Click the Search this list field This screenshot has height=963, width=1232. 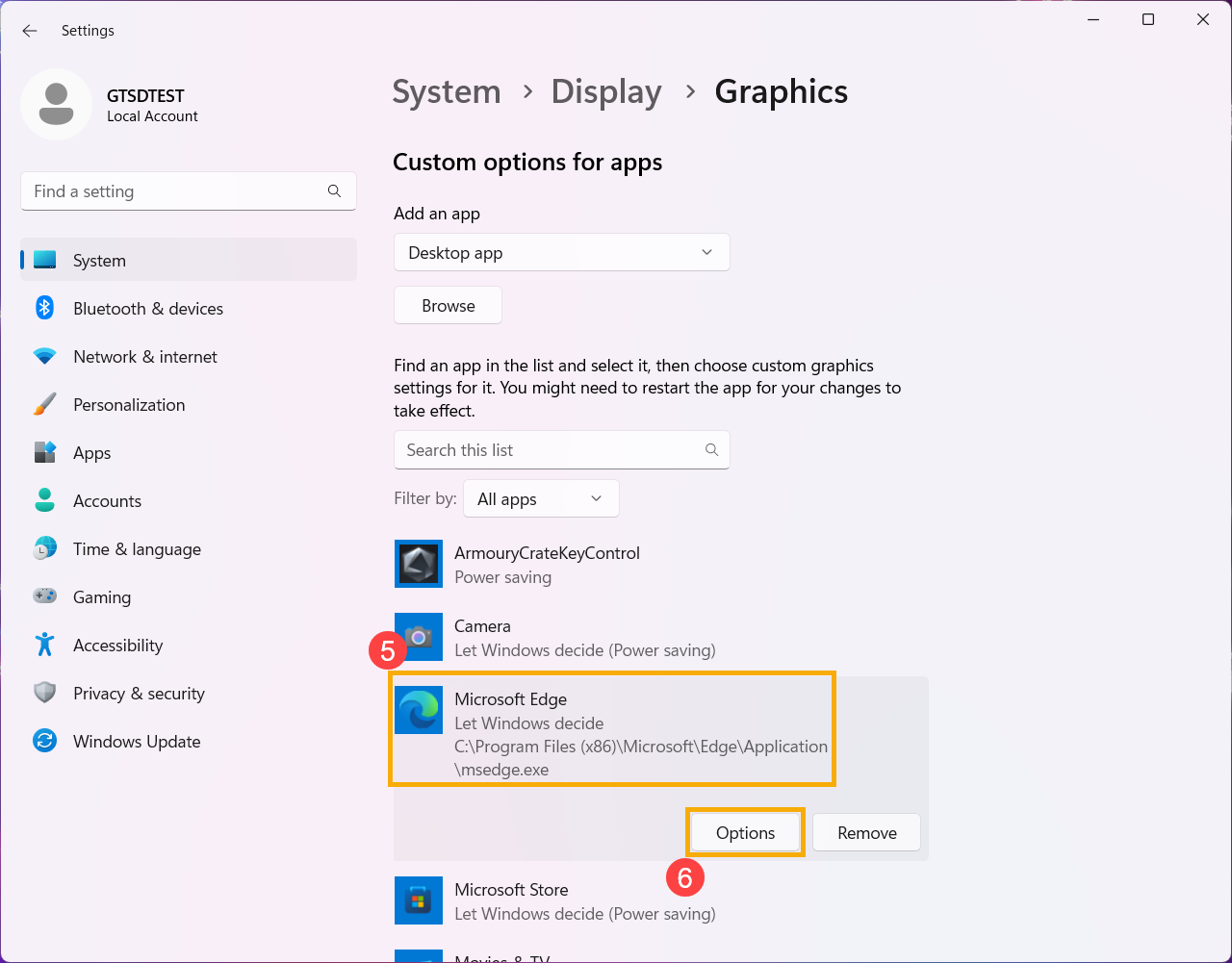[549, 450]
